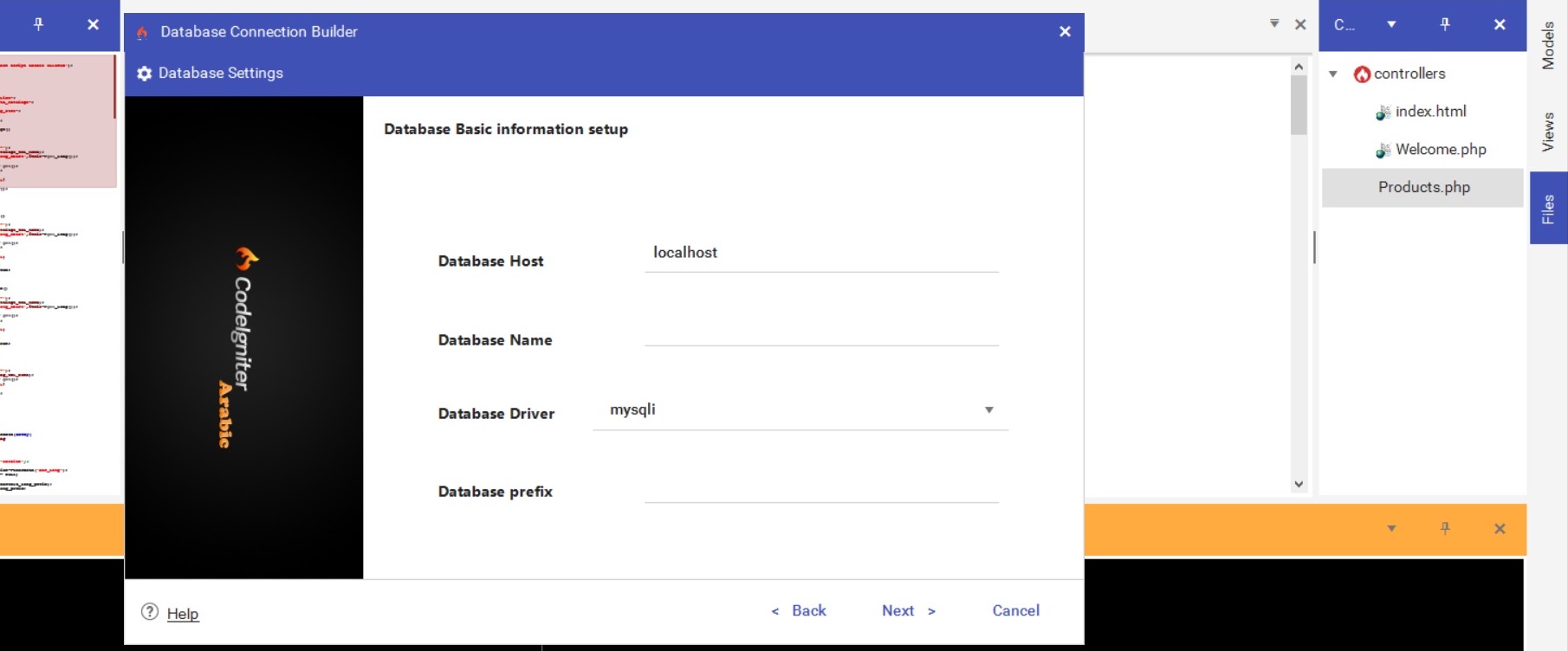1568x651 pixels.
Task: Pin the right files panel
Action: 1444,24
